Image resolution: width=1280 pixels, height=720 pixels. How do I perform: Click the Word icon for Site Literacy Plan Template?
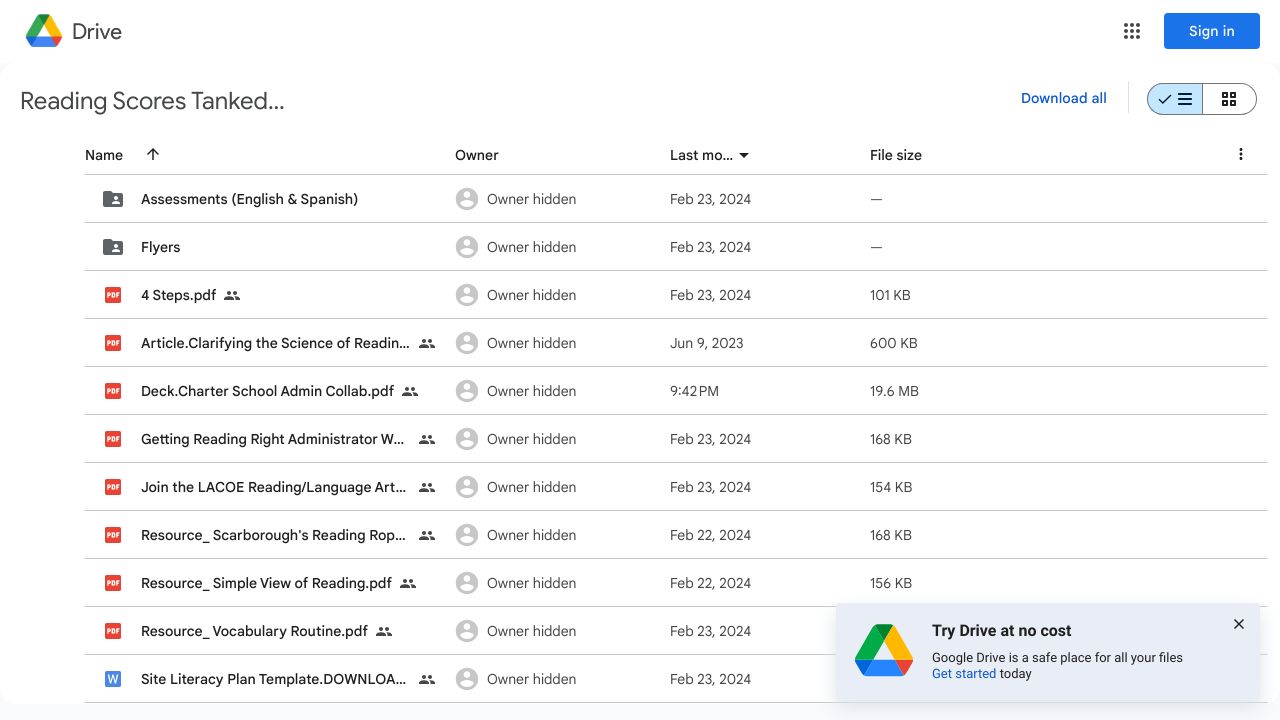(113, 679)
